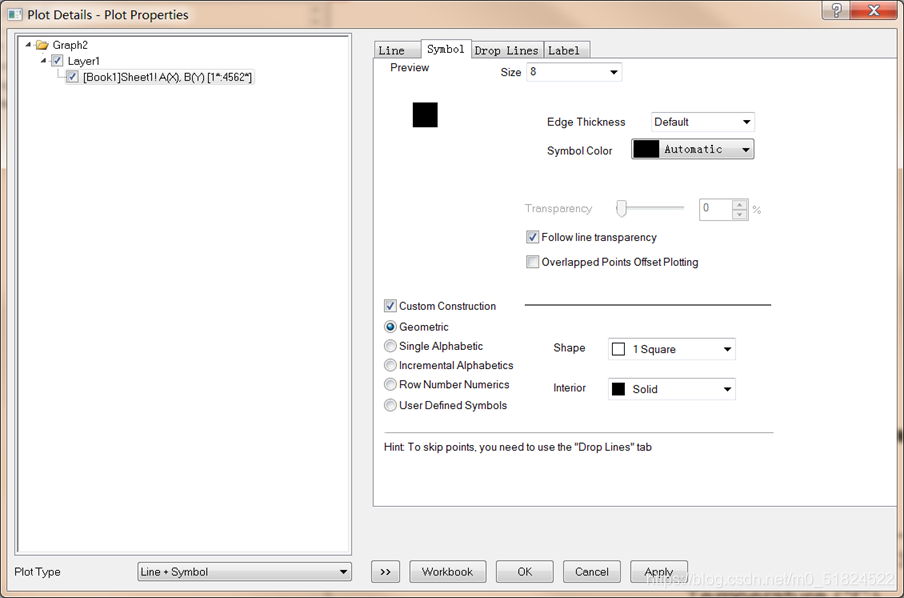
Task: Open the Interior dropdown showing Solid
Action: 672,389
